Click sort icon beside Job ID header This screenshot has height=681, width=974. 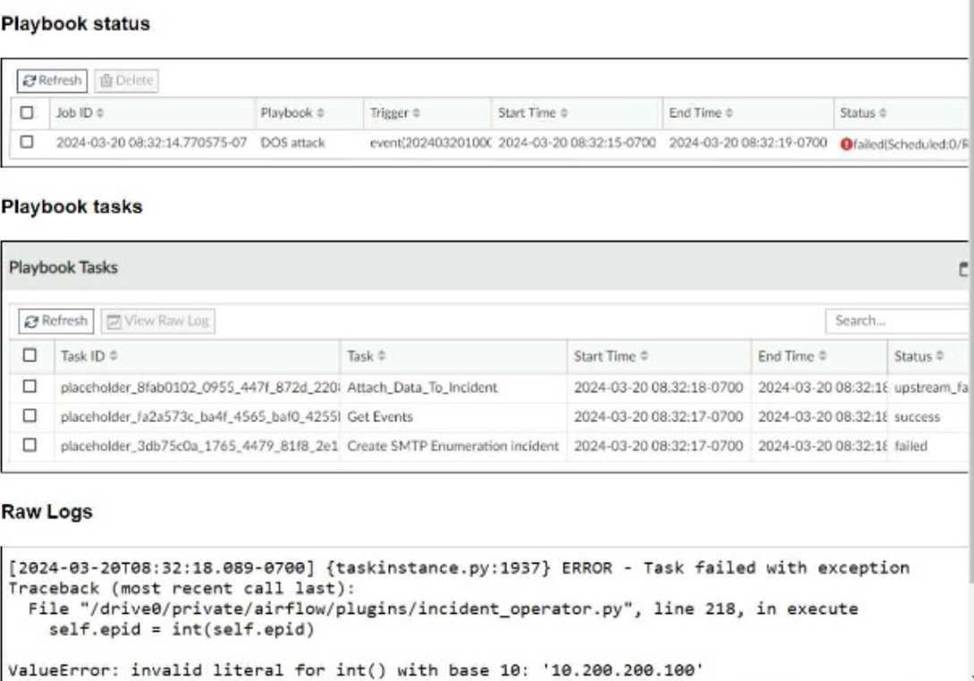99,114
